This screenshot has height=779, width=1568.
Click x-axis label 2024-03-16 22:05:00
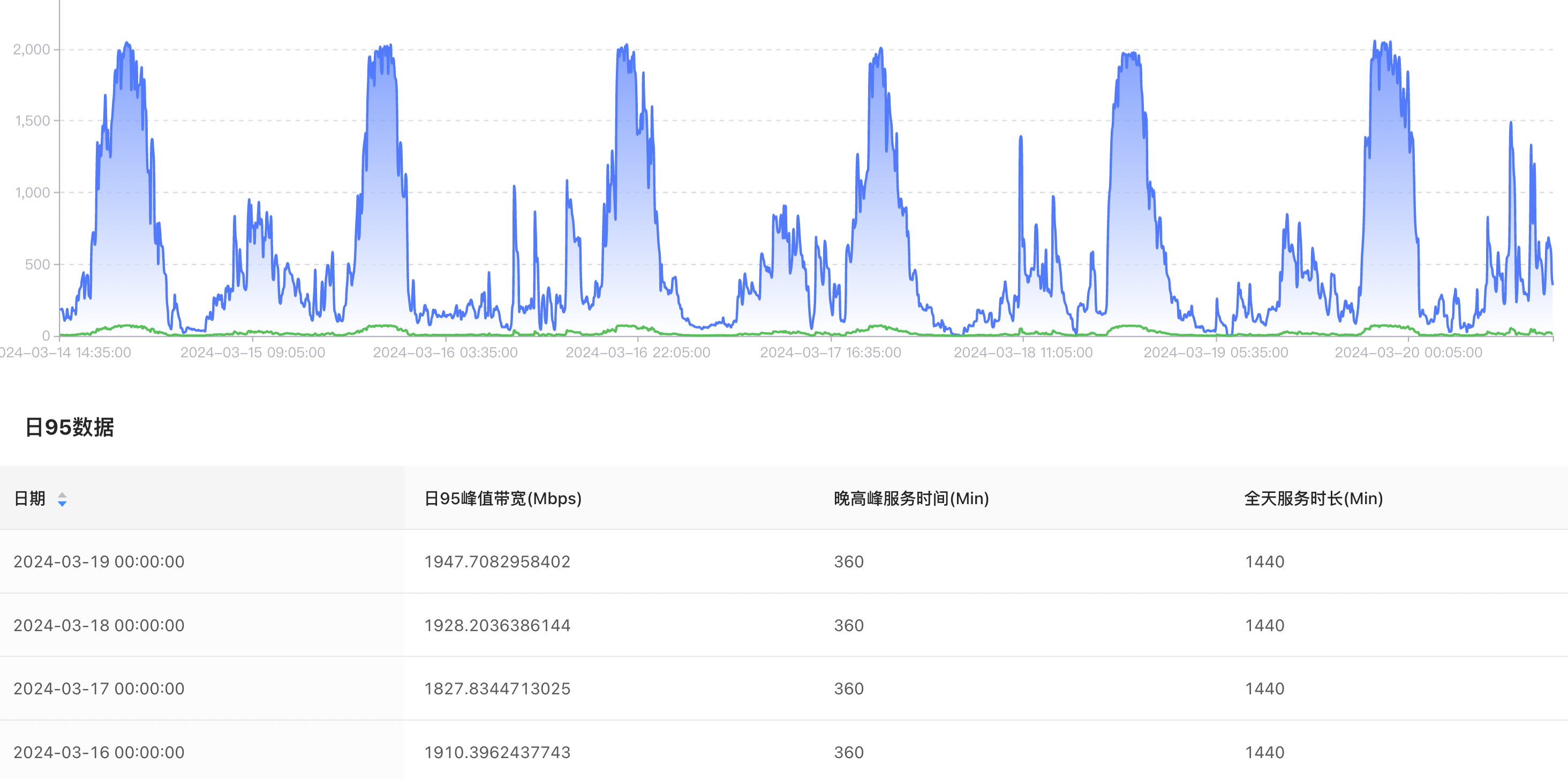tap(638, 353)
